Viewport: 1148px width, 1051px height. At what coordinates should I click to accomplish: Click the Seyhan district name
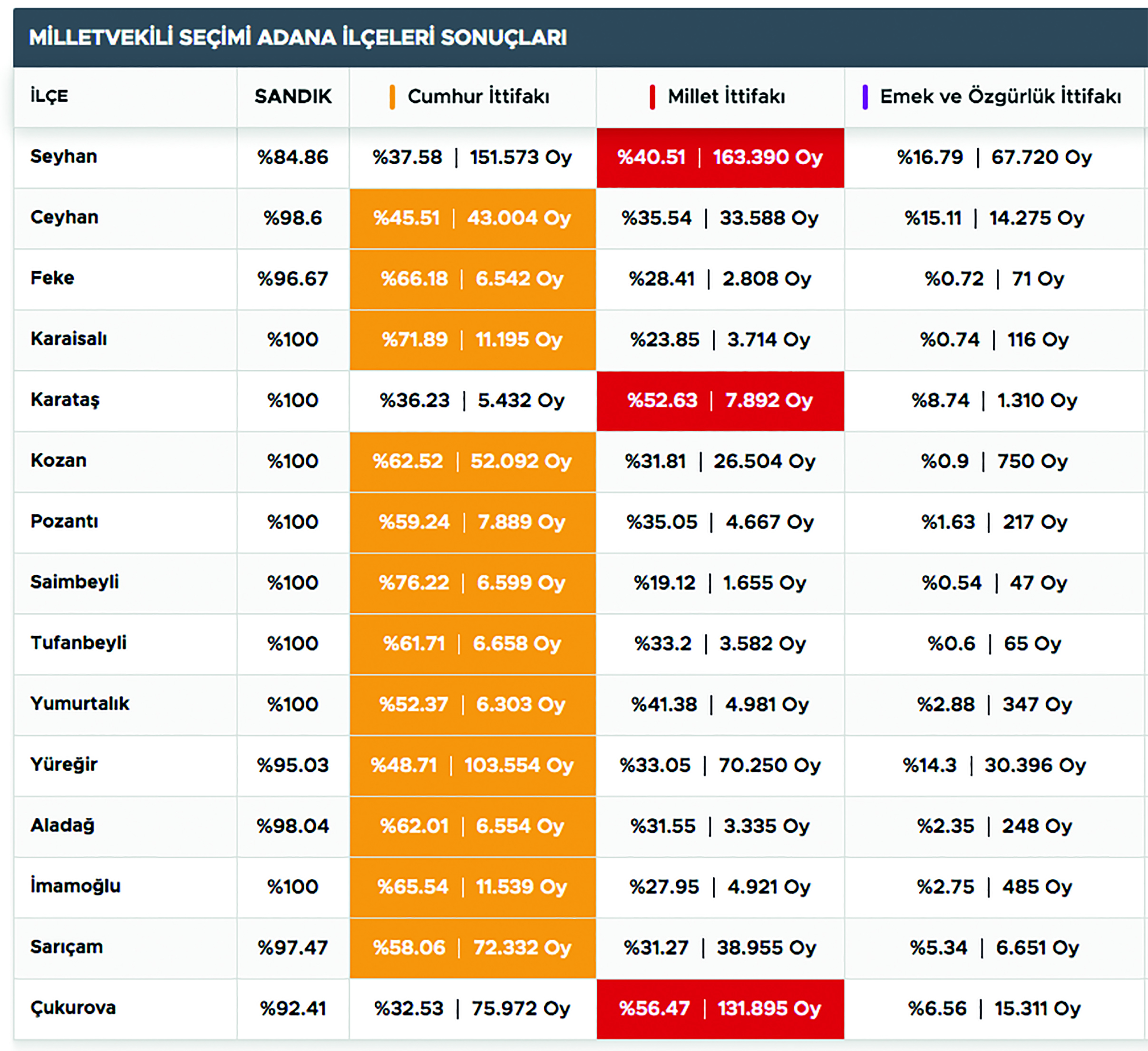pos(63,156)
